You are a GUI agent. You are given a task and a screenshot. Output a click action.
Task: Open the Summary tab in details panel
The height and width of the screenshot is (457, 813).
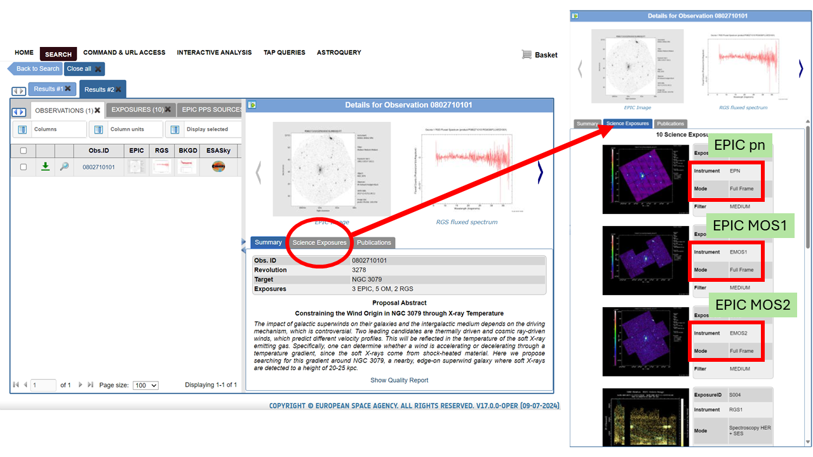(268, 242)
